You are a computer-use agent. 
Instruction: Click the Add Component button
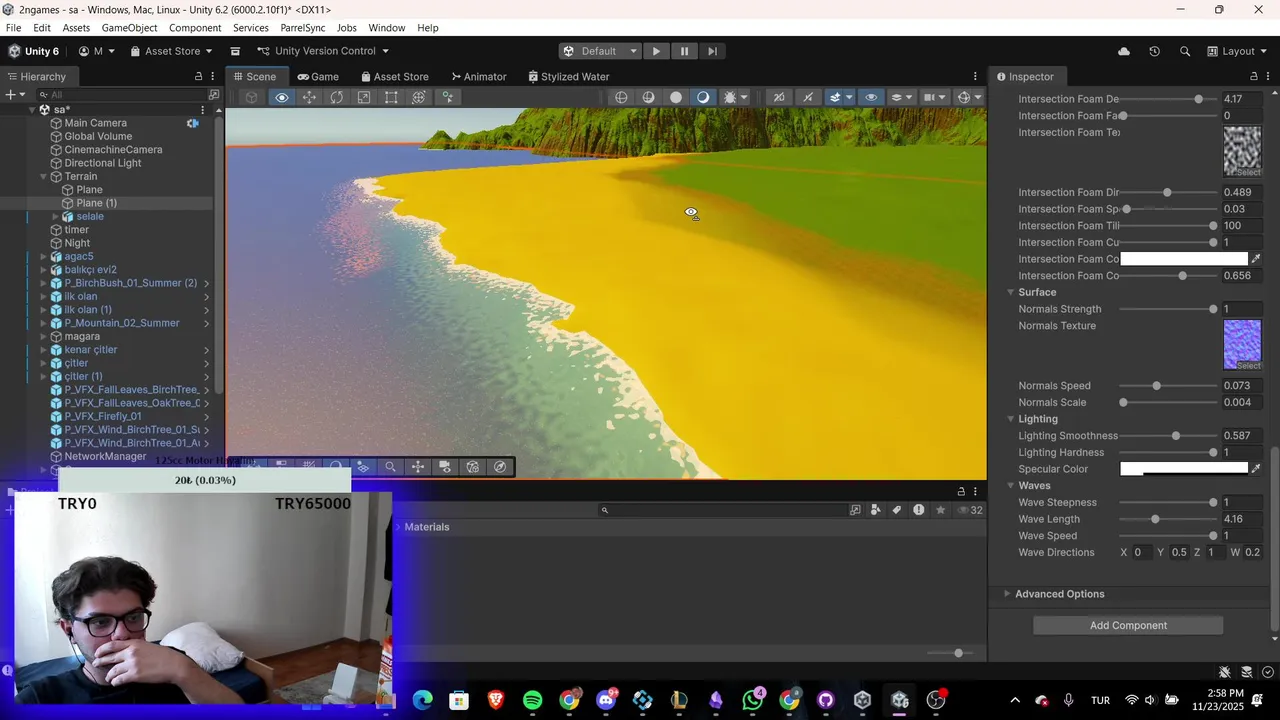(1128, 625)
